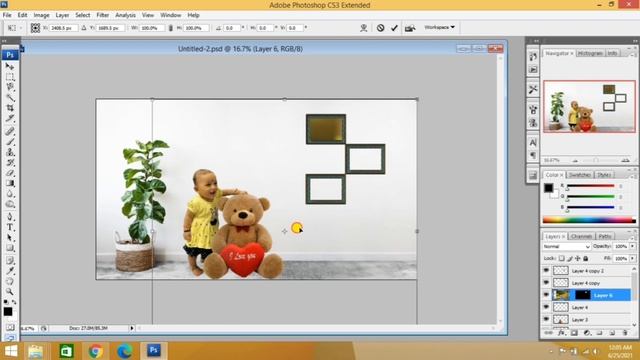Switch to the Histogram tab
This screenshot has width=640, height=360.
(x=590, y=53)
